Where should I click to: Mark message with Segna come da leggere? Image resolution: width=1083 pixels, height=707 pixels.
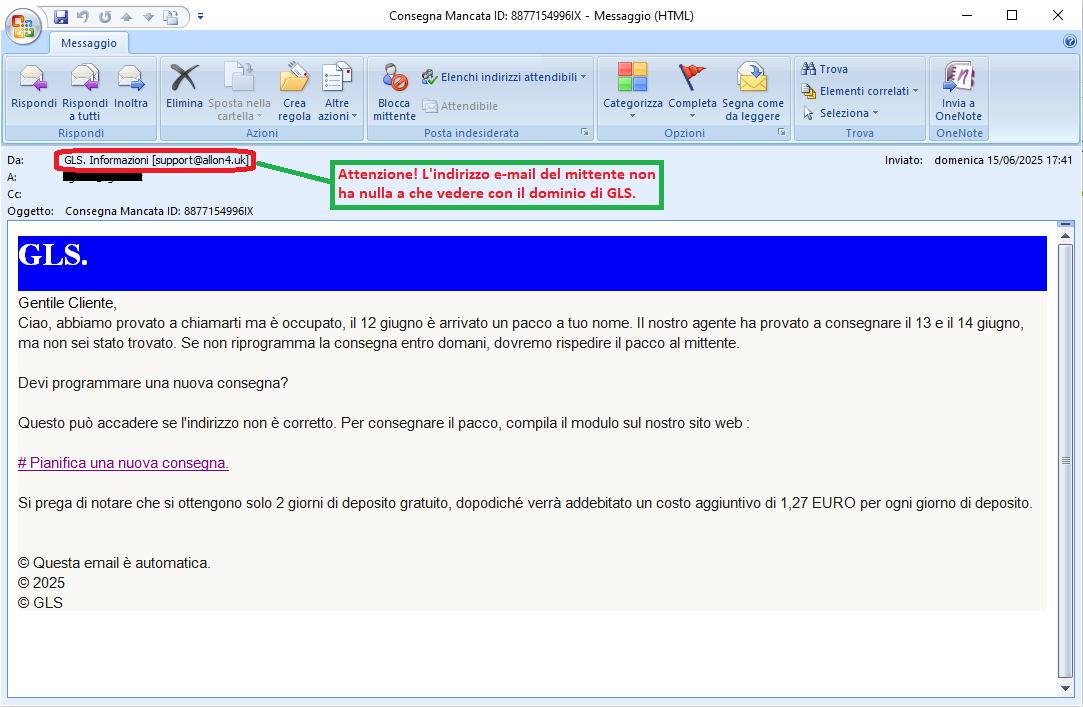click(x=753, y=93)
